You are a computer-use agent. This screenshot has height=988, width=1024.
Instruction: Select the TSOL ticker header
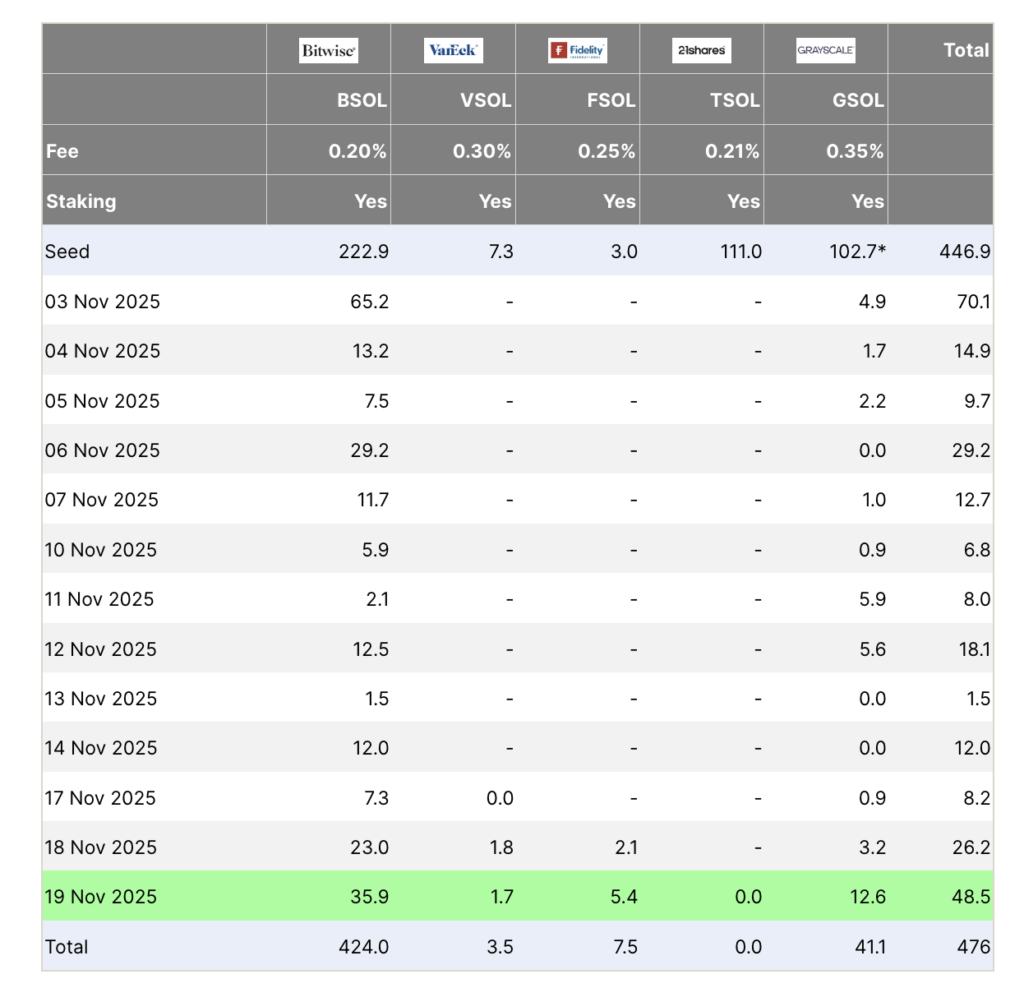tap(734, 101)
